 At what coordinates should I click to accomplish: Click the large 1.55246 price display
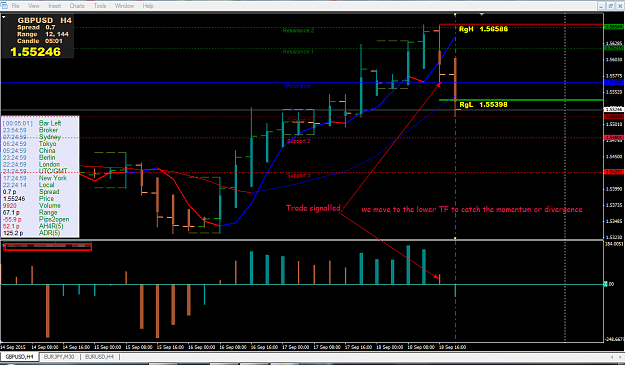(35, 52)
